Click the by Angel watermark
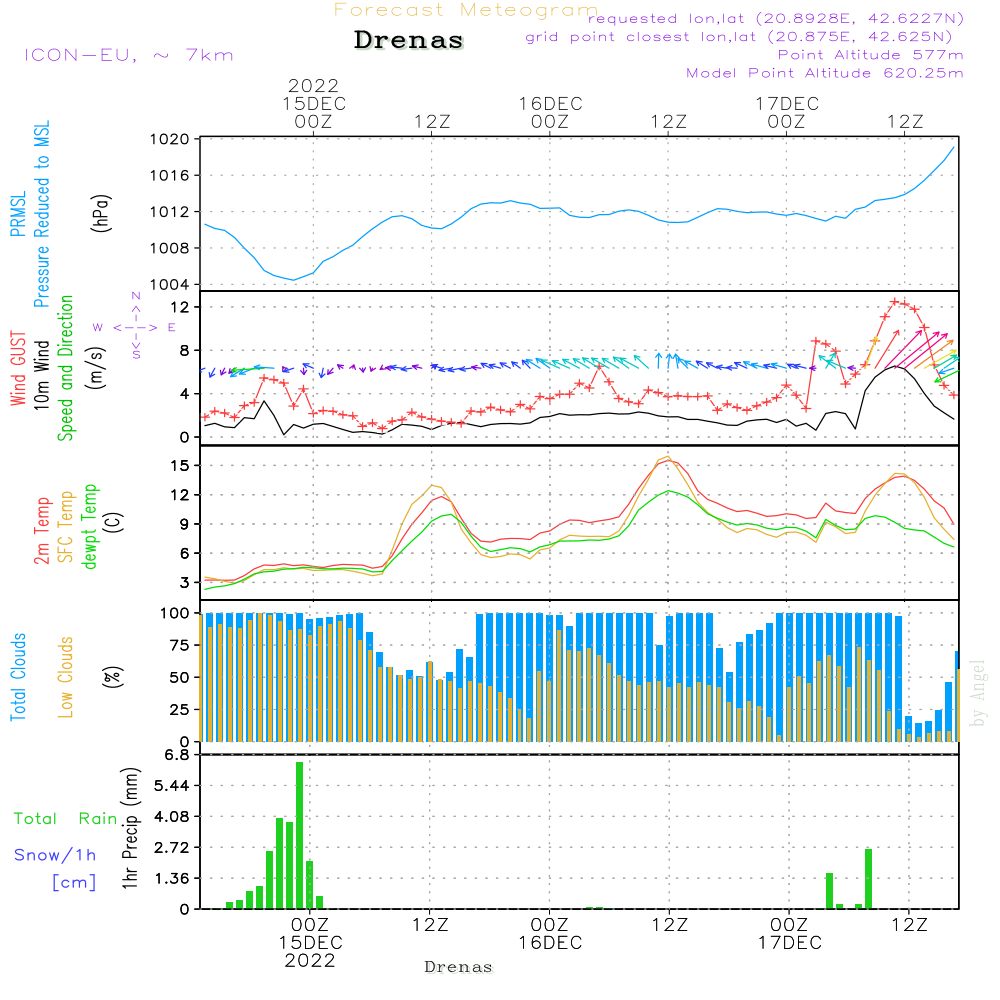The width and height of the screenshot is (1000, 1000). 978,693
